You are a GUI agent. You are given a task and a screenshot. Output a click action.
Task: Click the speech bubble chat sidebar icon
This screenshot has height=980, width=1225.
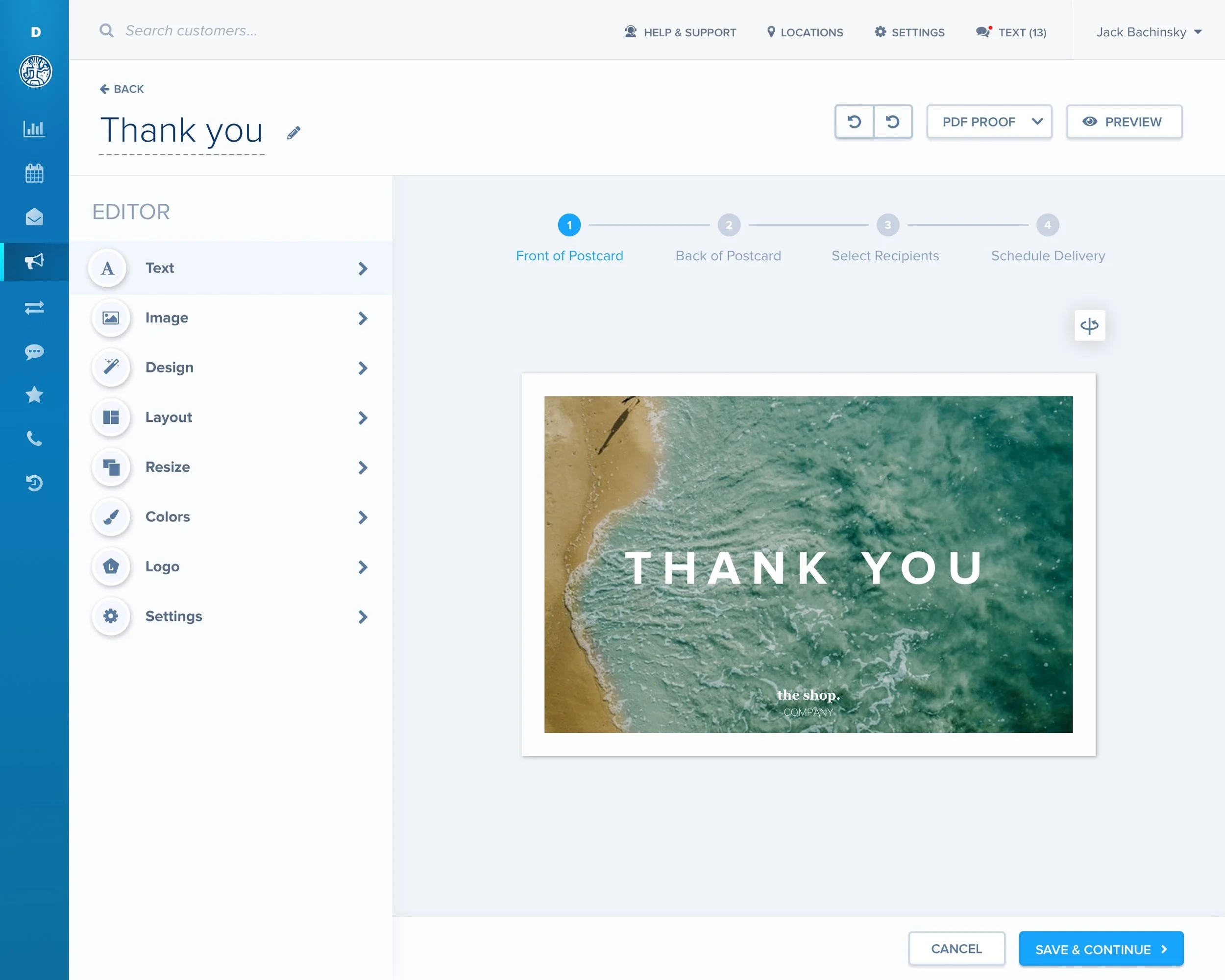click(34, 352)
